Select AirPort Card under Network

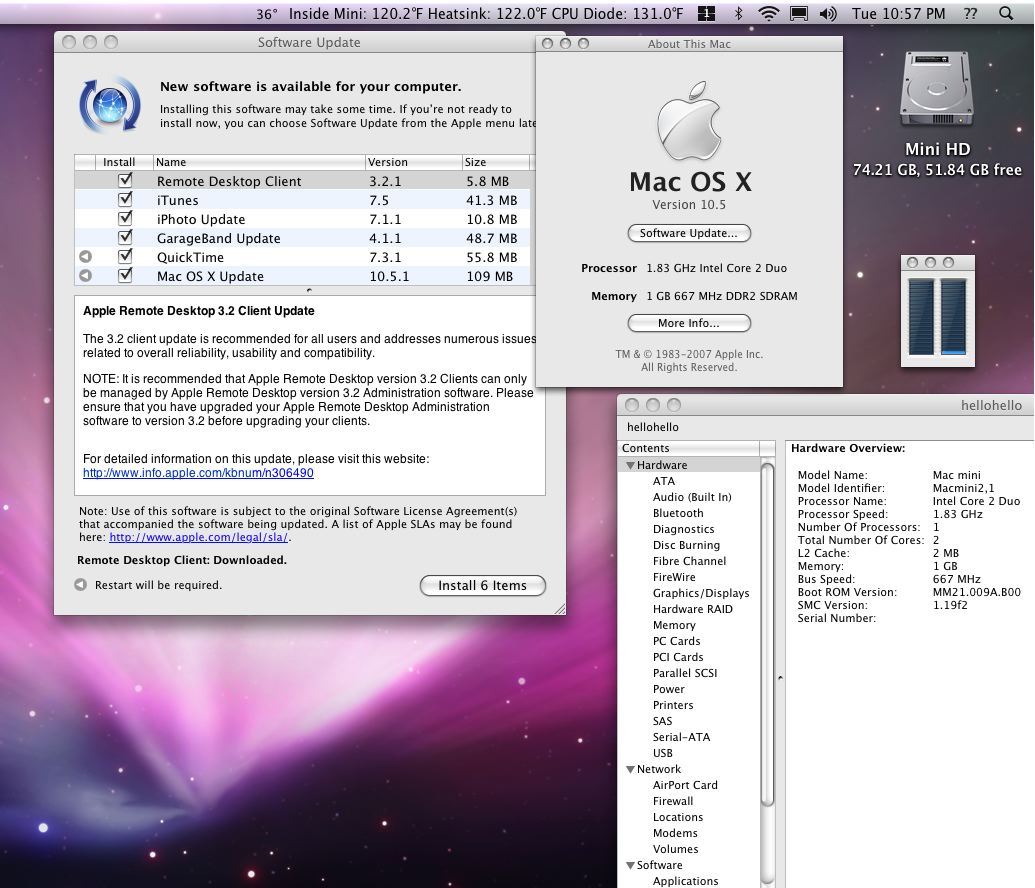click(684, 785)
